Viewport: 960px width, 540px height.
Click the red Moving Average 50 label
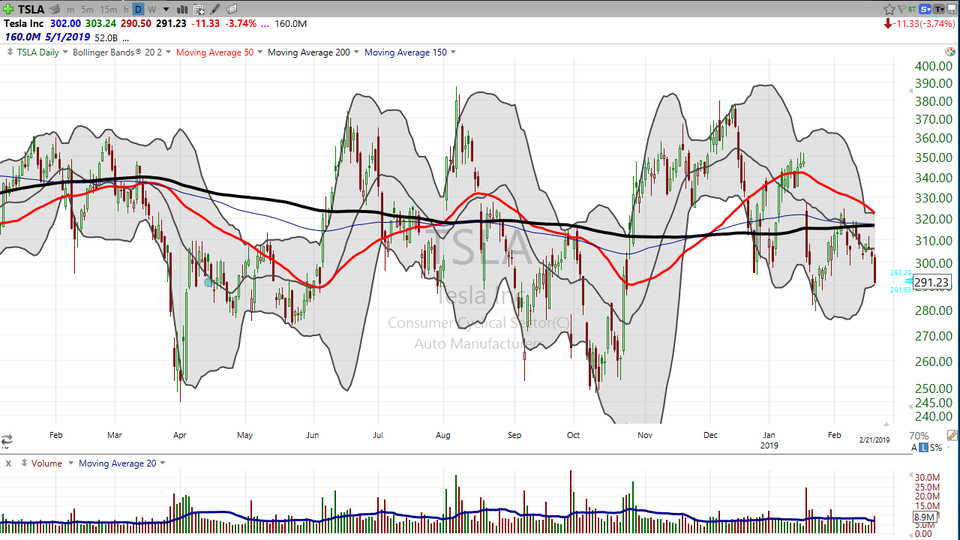[215, 52]
